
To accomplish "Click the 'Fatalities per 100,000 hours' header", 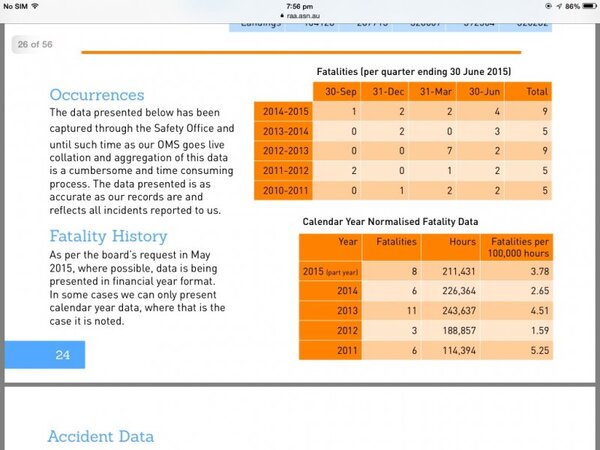I will [516, 246].
